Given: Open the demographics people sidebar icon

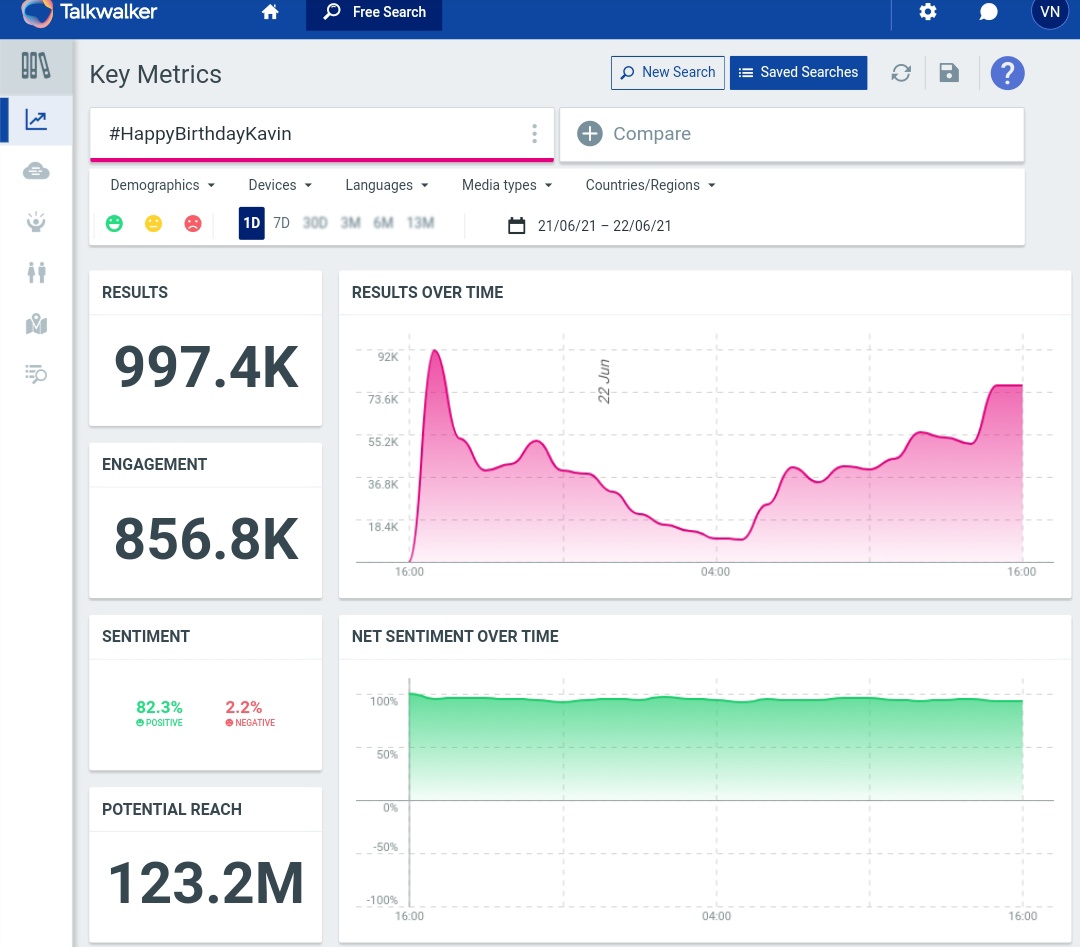Looking at the screenshot, I should click(37, 273).
